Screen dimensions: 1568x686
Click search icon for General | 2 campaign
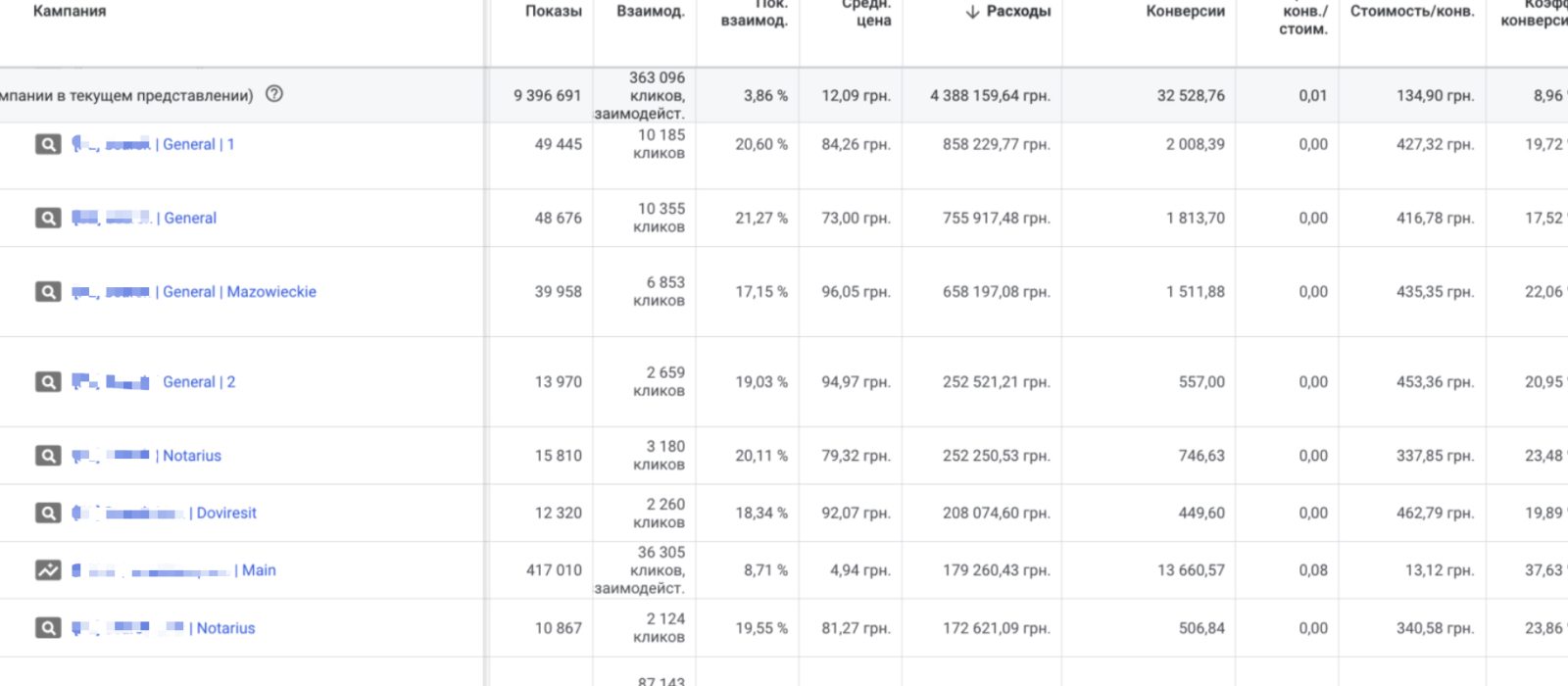[48, 382]
